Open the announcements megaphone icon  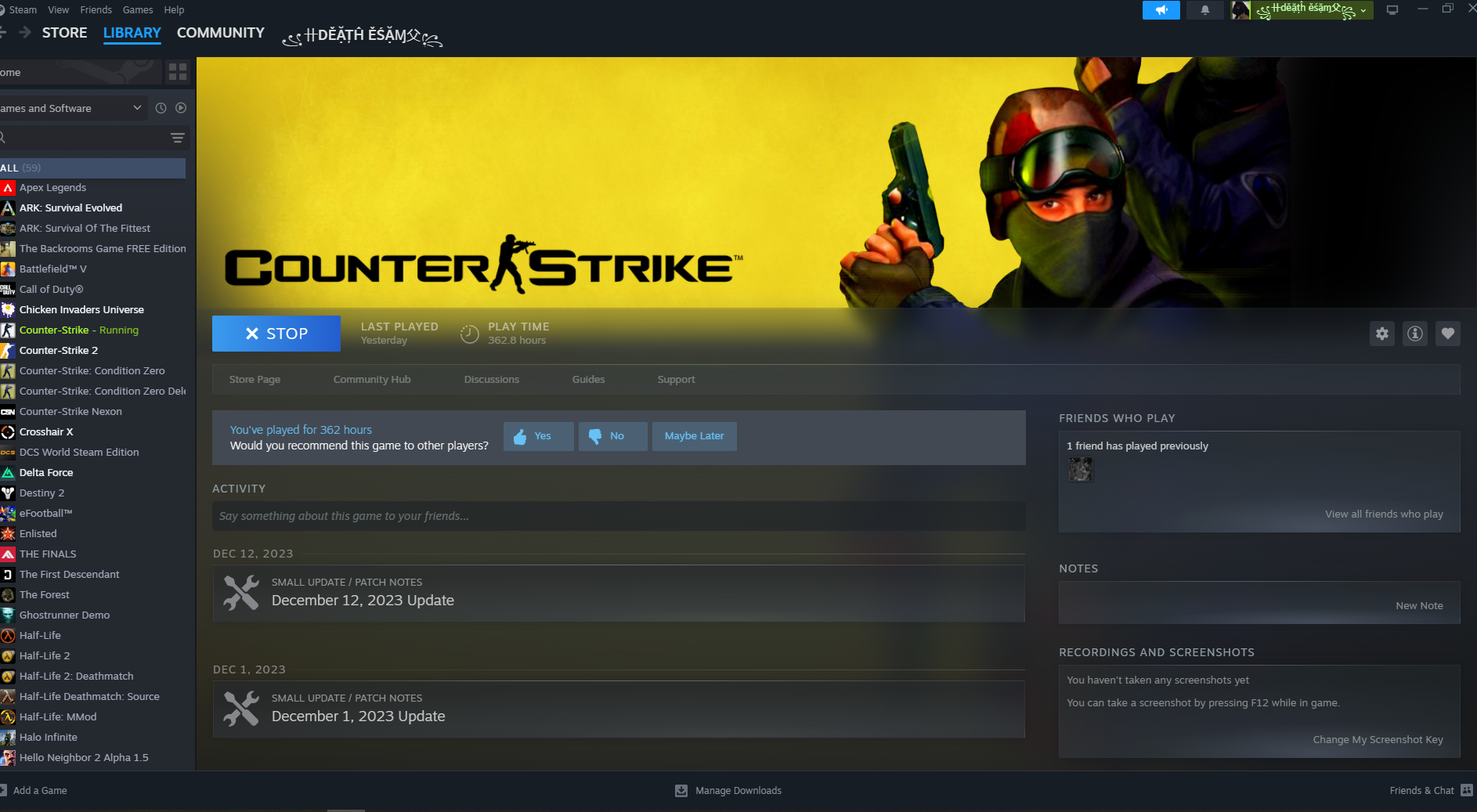coord(1161,10)
